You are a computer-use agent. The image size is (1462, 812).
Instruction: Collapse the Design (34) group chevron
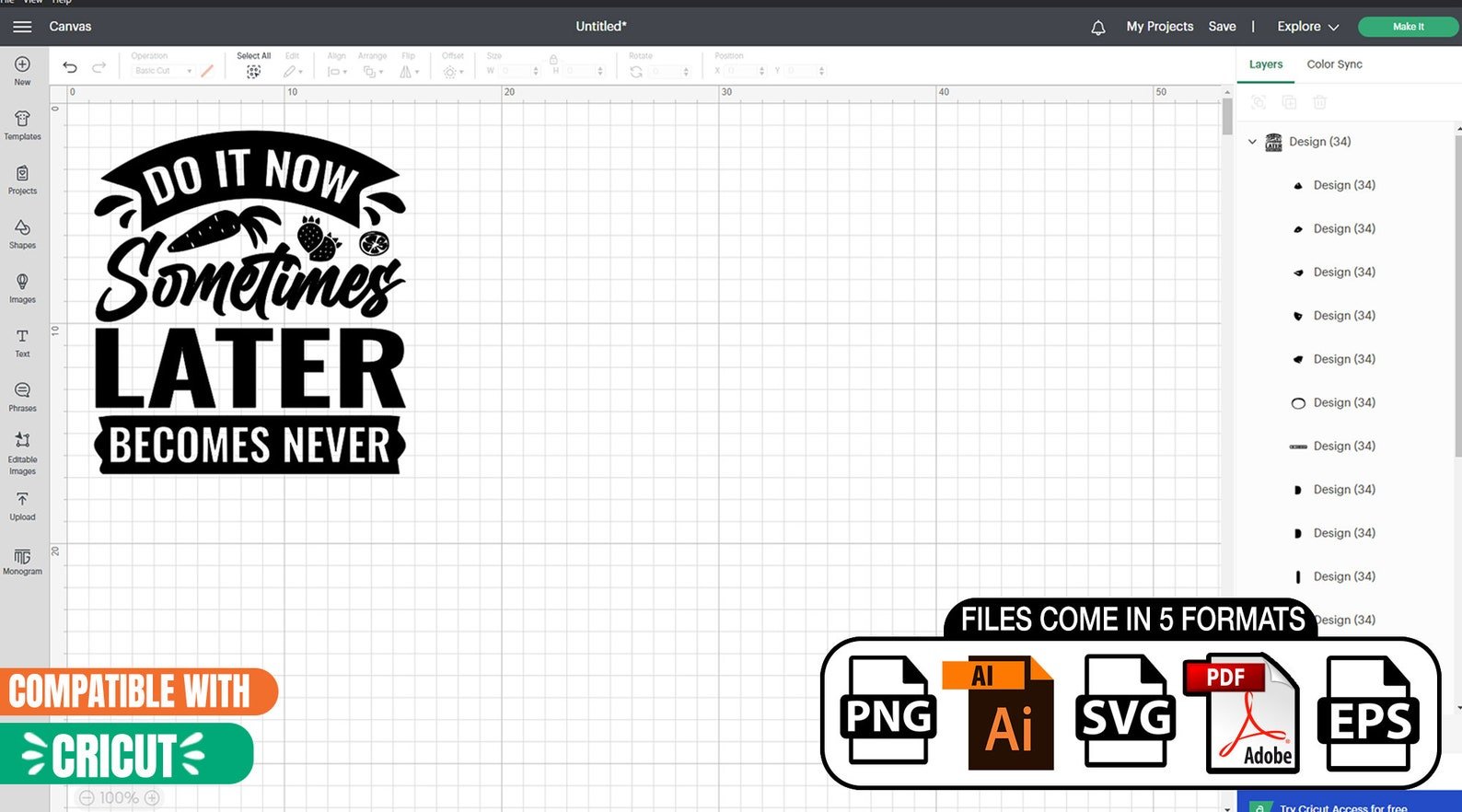coord(1252,142)
